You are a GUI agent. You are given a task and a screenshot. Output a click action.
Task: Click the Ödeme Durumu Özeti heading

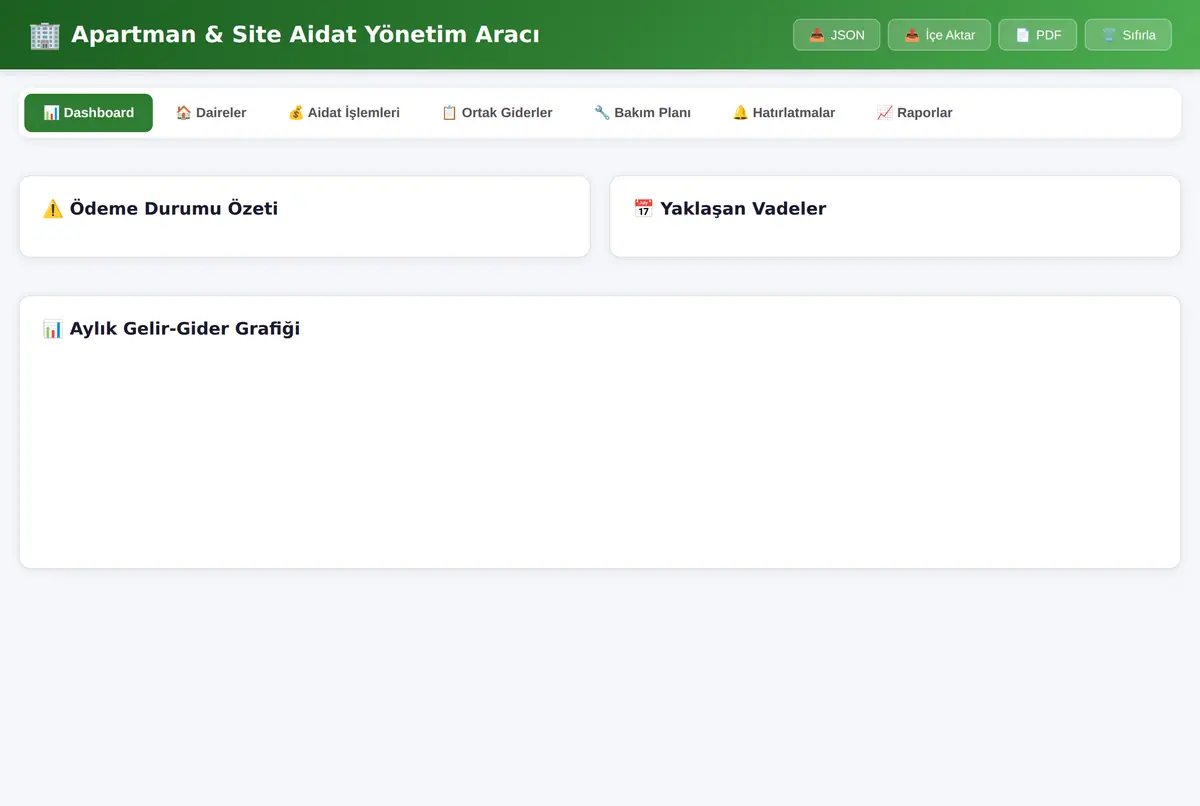click(174, 209)
